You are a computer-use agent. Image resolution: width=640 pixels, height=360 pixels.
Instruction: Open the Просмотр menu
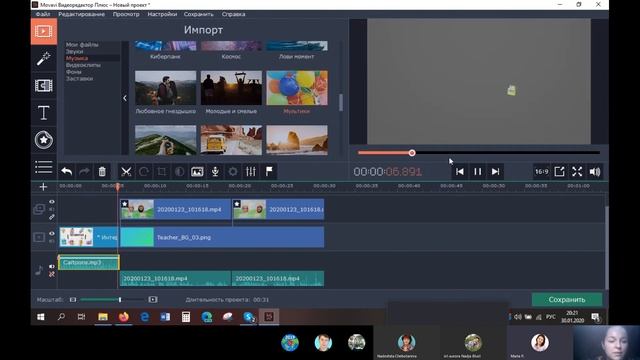pos(126,14)
